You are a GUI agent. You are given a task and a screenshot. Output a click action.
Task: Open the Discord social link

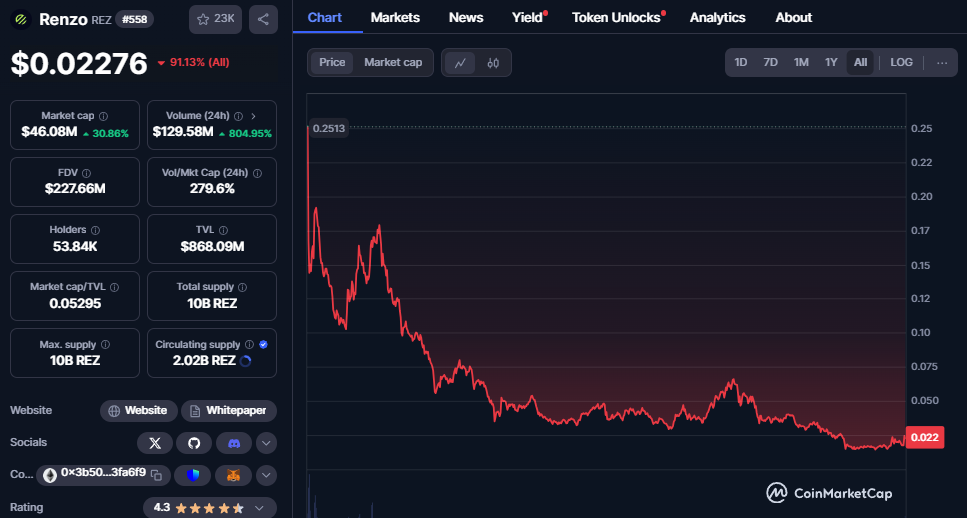233,443
